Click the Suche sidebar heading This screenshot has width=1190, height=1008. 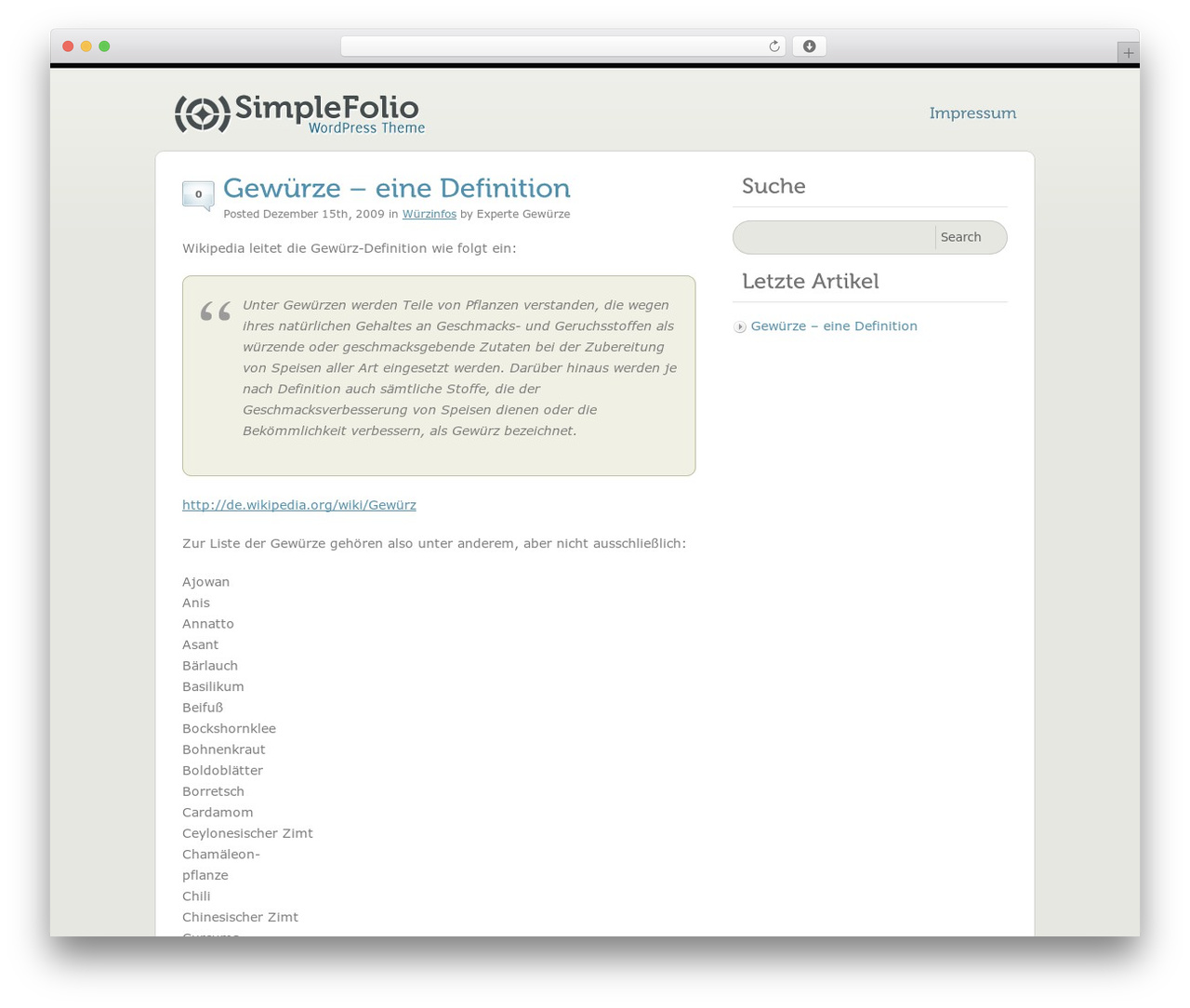click(773, 186)
